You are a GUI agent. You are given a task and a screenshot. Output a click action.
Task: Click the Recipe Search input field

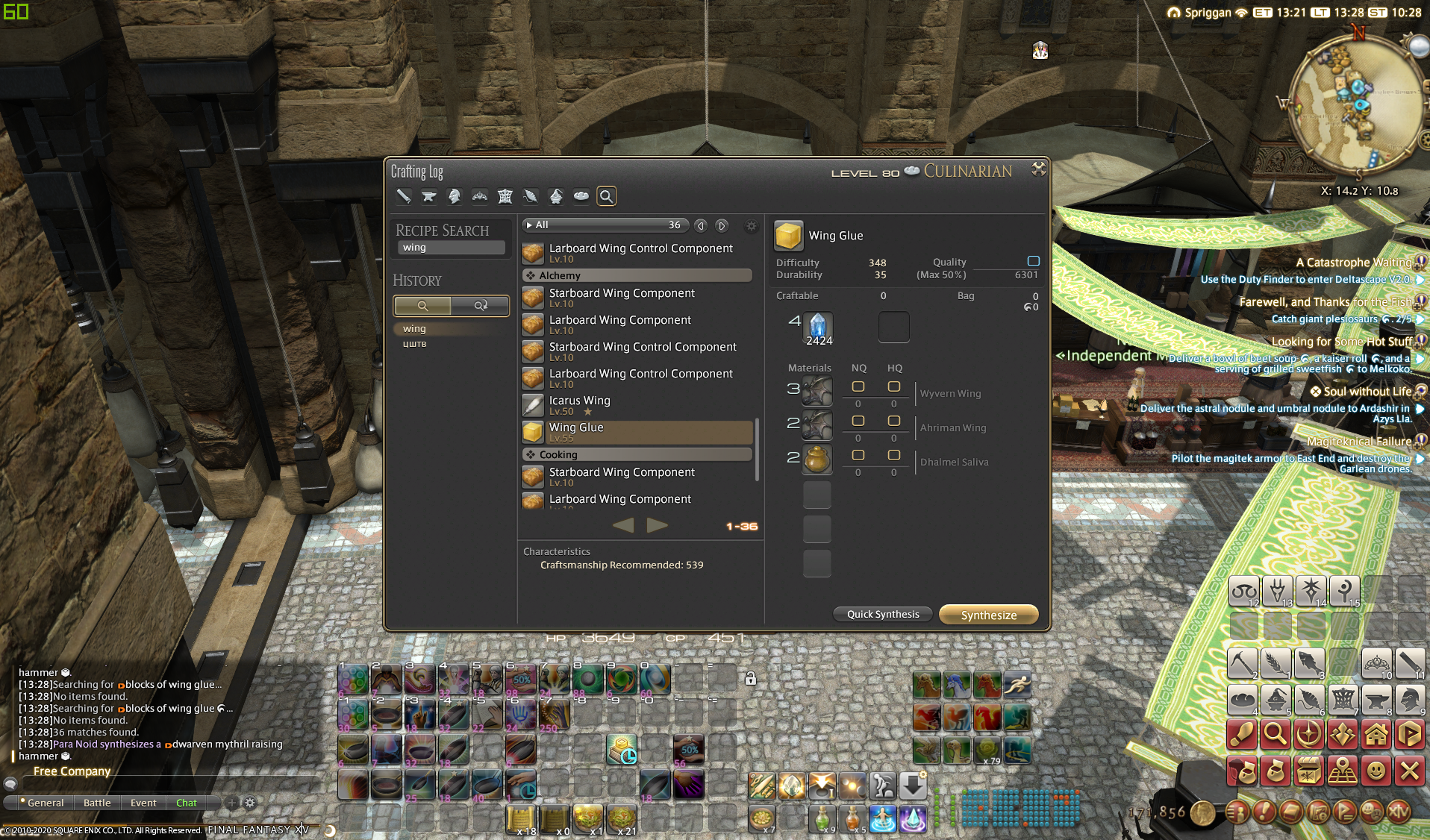click(450, 248)
